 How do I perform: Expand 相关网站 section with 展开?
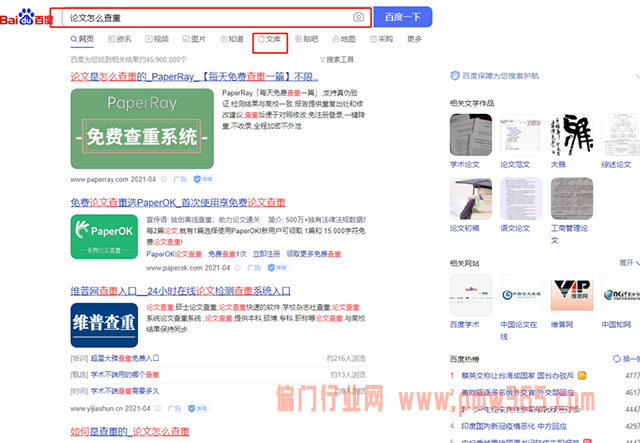click(629, 263)
